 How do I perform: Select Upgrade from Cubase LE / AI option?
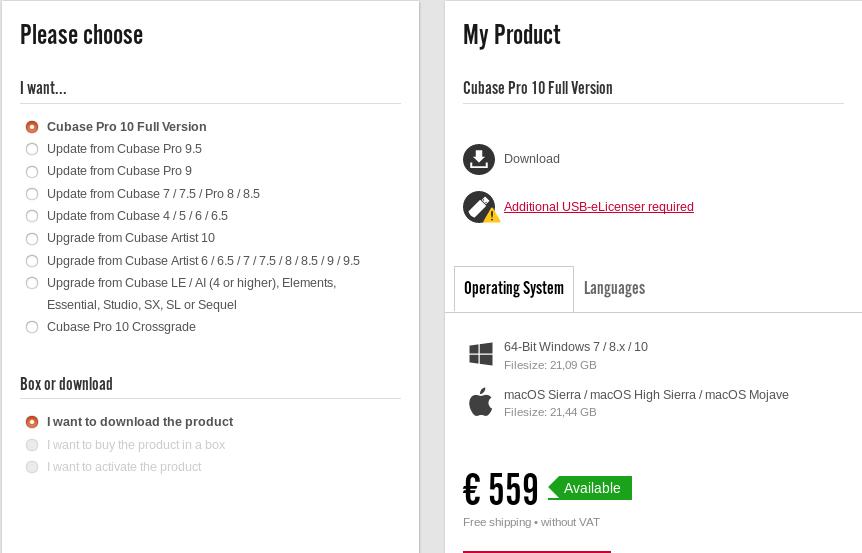[x=32, y=283]
